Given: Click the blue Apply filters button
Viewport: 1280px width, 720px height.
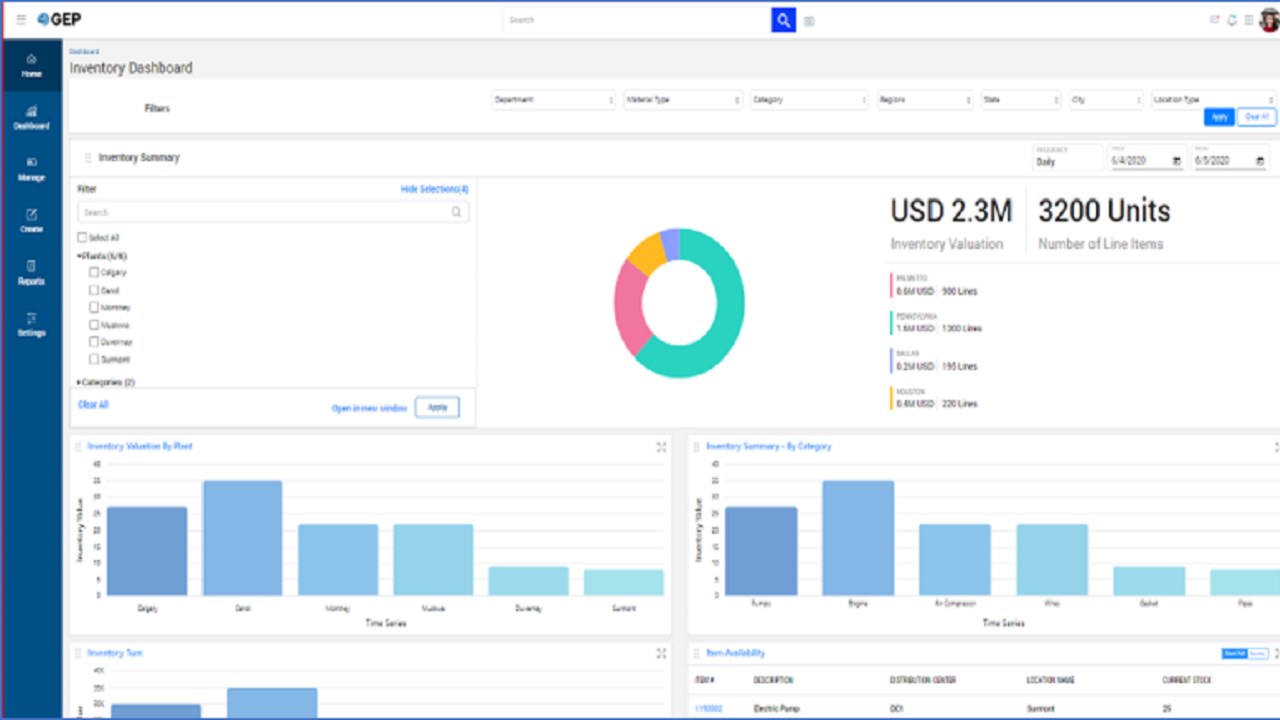Looking at the screenshot, I should (x=1219, y=117).
